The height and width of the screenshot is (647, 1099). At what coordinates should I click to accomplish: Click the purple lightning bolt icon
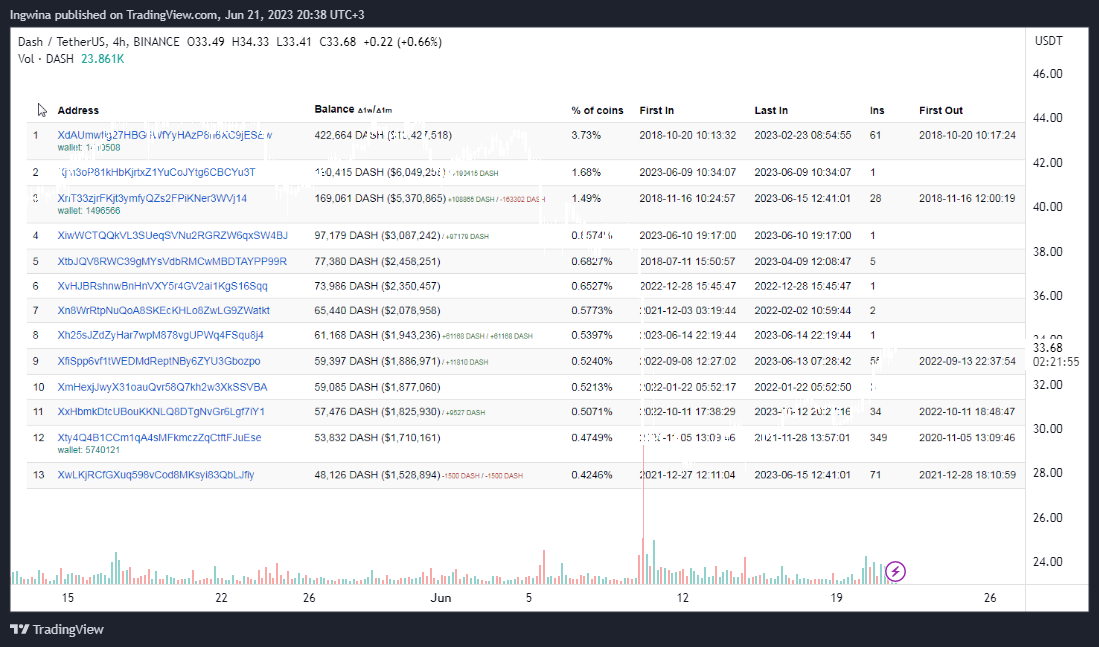(x=895, y=571)
